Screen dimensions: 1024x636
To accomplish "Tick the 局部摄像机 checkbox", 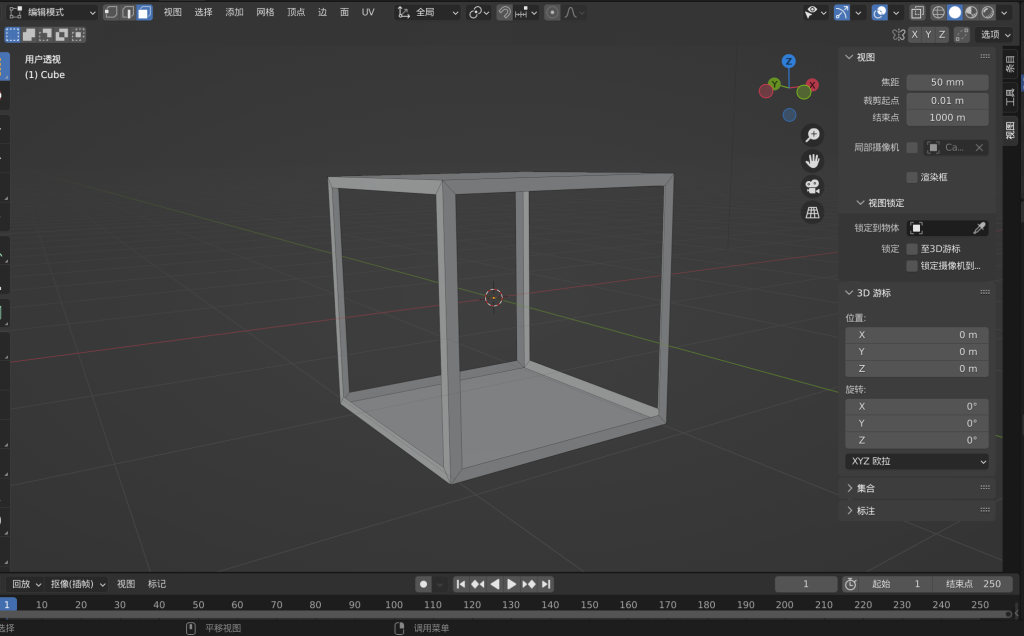I will click(x=911, y=147).
